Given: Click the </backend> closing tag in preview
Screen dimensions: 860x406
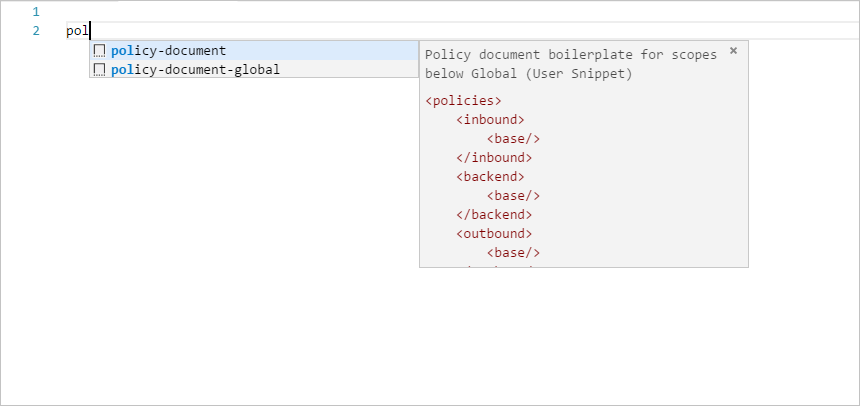Looking at the screenshot, I should (494, 215).
